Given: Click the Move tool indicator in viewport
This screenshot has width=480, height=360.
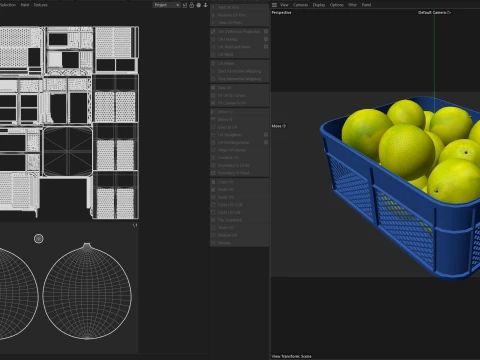Looking at the screenshot, I should click(x=279, y=126).
